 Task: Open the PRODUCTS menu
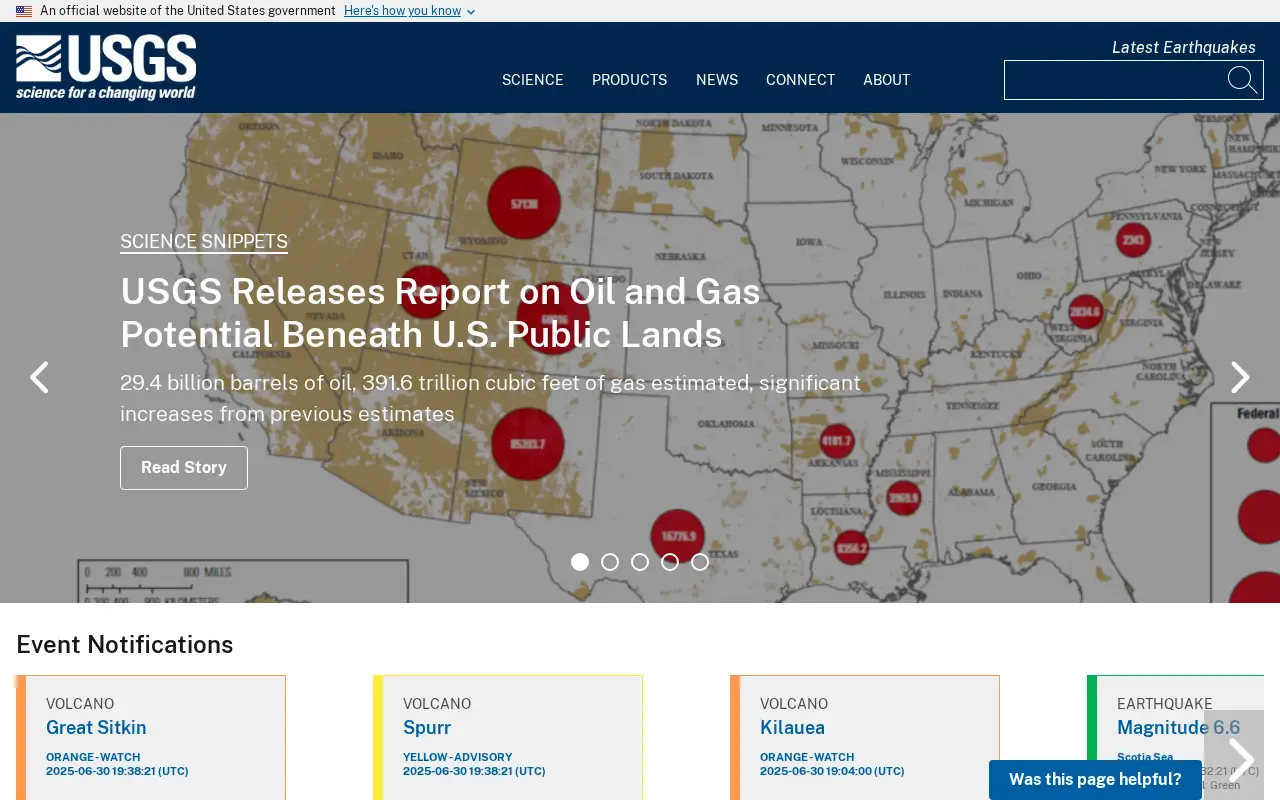pyautogui.click(x=629, y=80)
